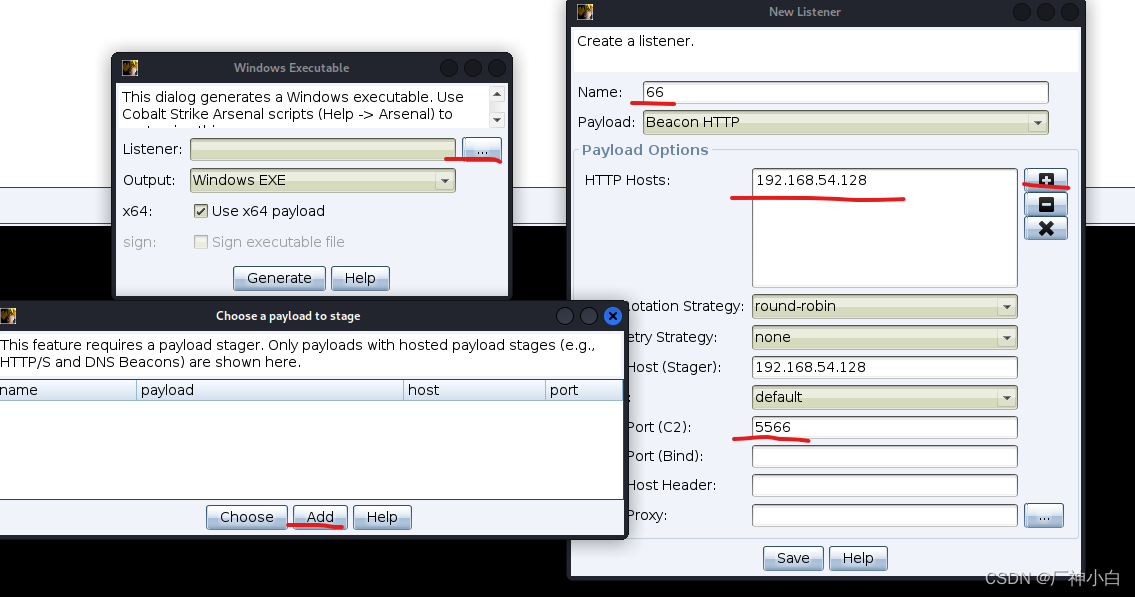
Task: Remove selected HTTP host with minus icon
Action: (x=1046, y=205)
